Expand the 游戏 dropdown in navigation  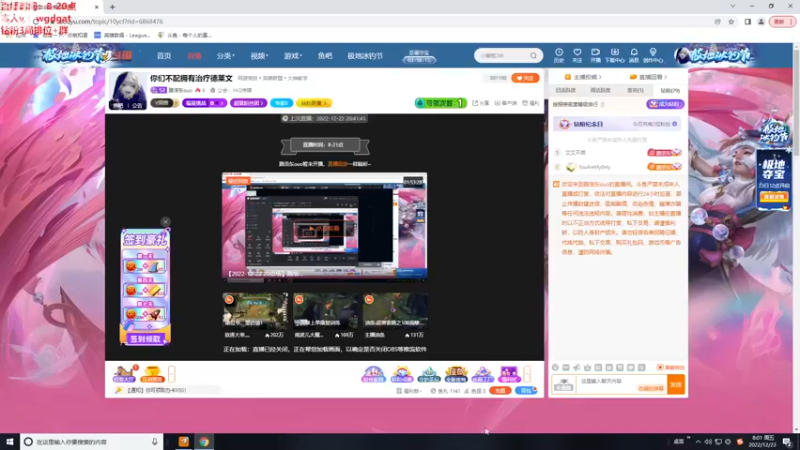point(293,56)
